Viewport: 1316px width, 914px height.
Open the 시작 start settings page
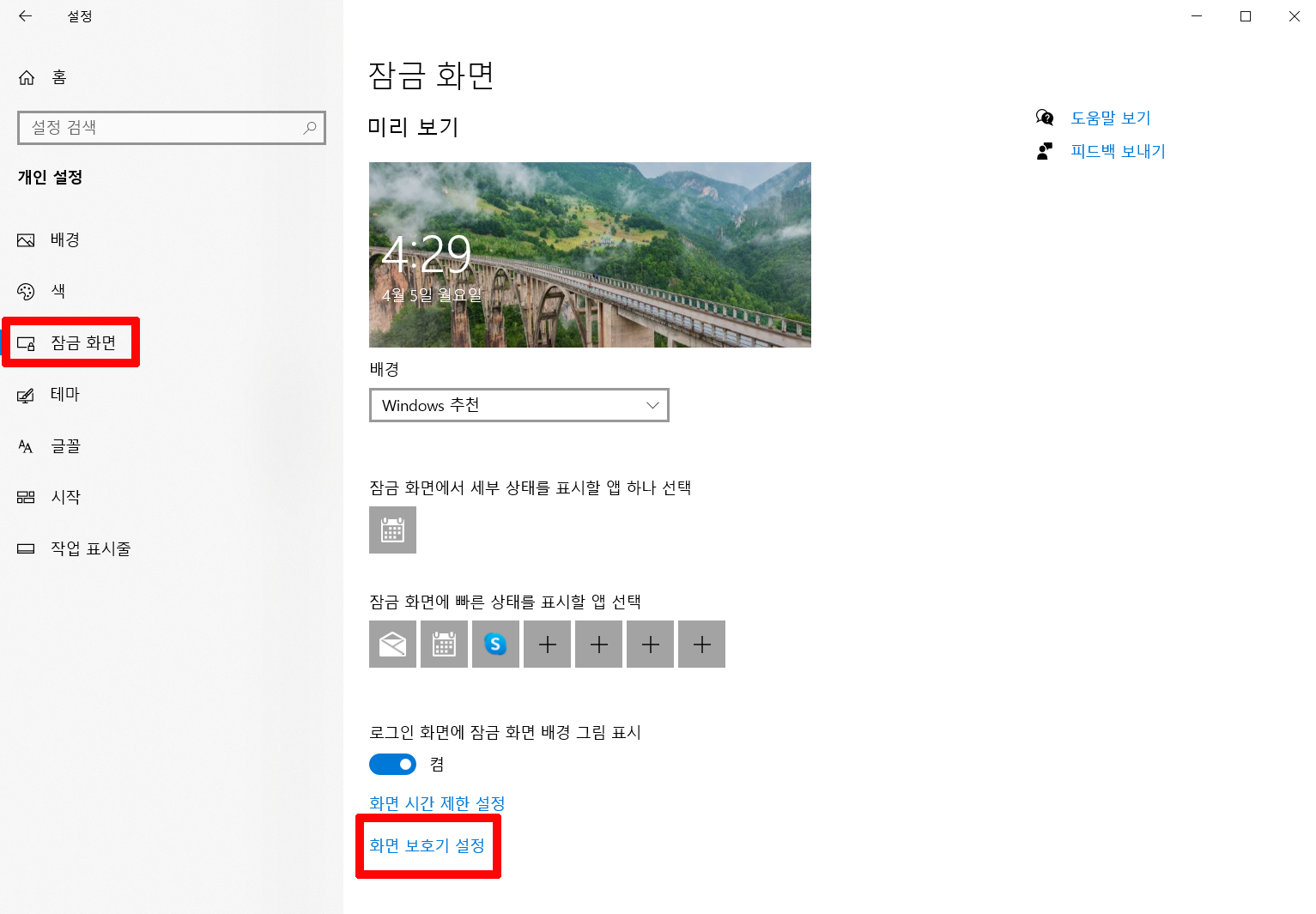[x=65, y=498]
